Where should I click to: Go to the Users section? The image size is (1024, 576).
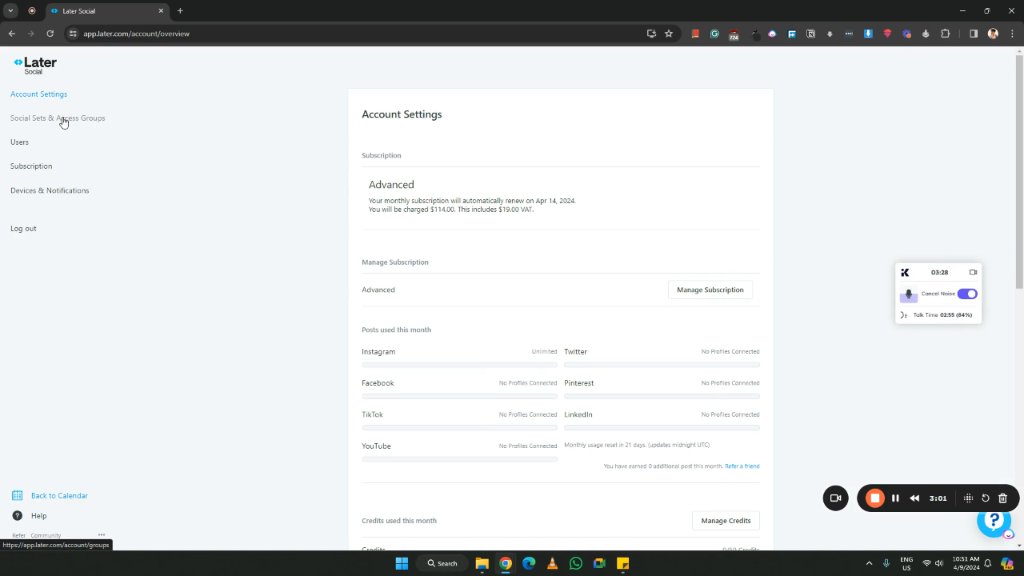(x=19, y=142)
